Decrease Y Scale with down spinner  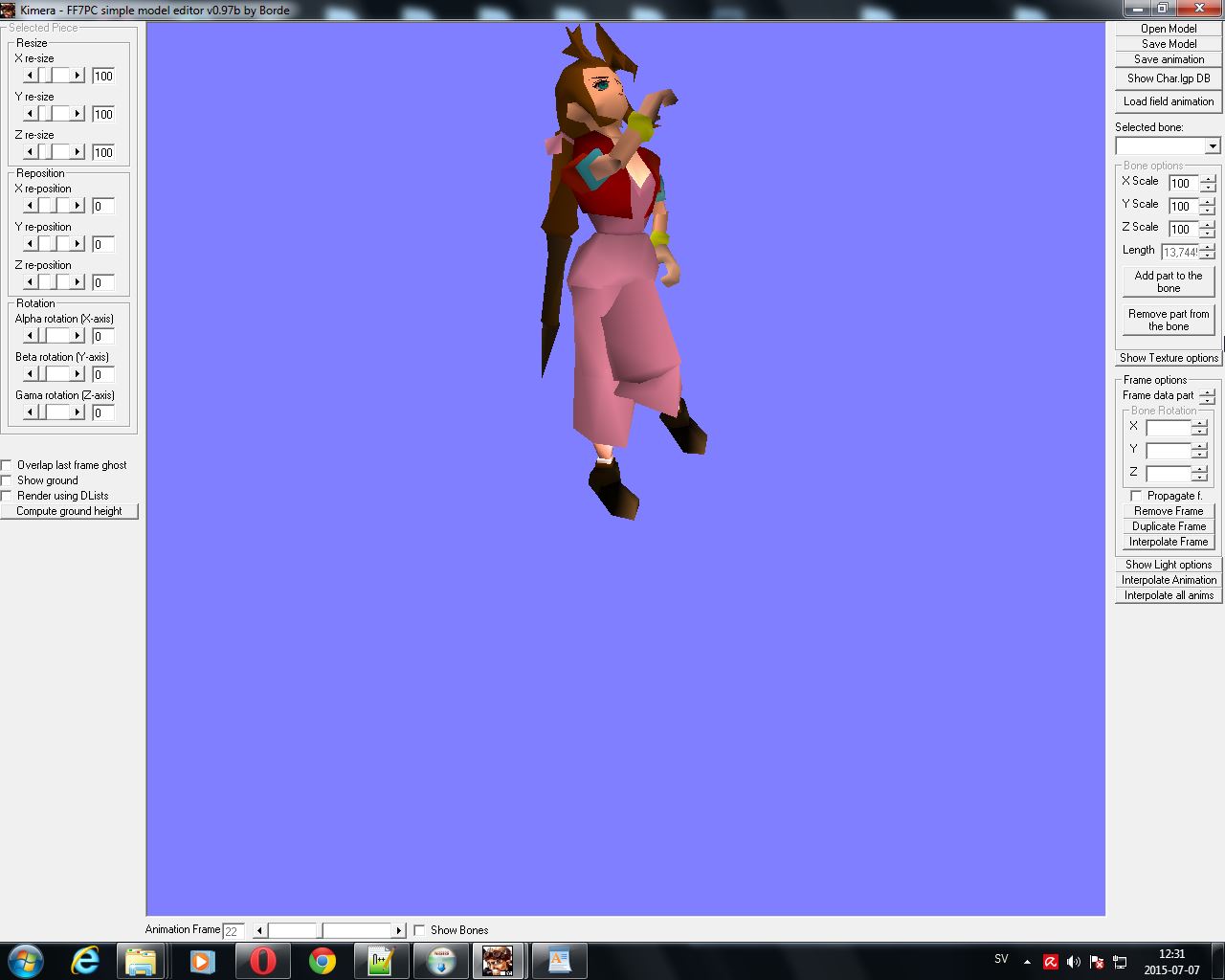(x=1208, y=211)
